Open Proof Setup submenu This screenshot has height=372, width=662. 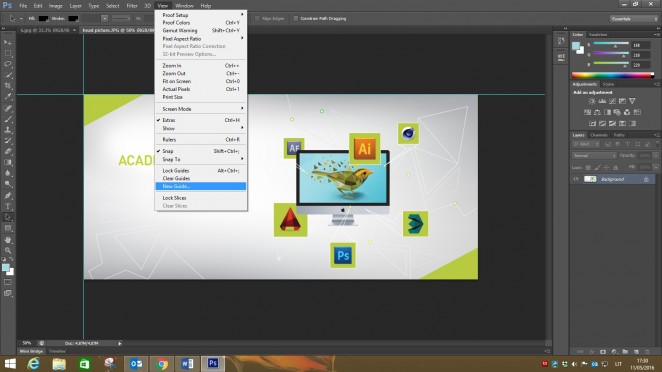tap(201, 15)
